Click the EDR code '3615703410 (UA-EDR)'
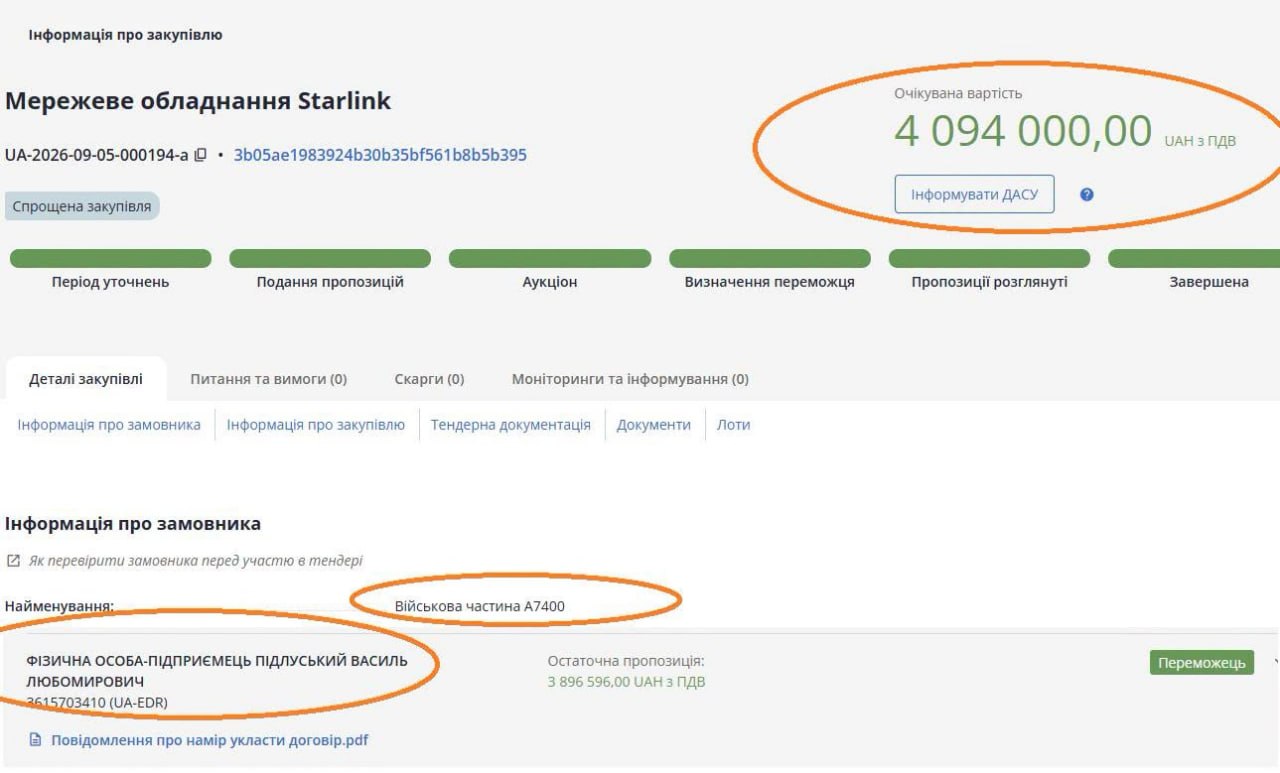Screen dimensions: 1280x773 [x=97, y=702]
